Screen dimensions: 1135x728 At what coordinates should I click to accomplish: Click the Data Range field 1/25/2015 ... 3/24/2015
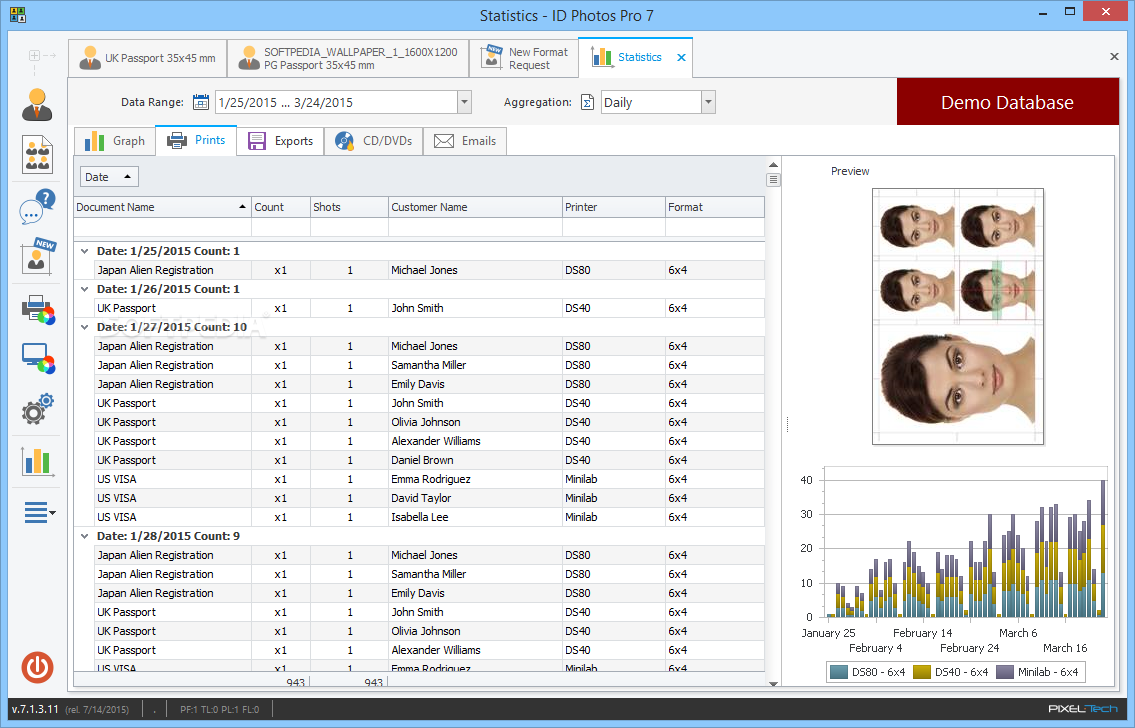point(337,102)
